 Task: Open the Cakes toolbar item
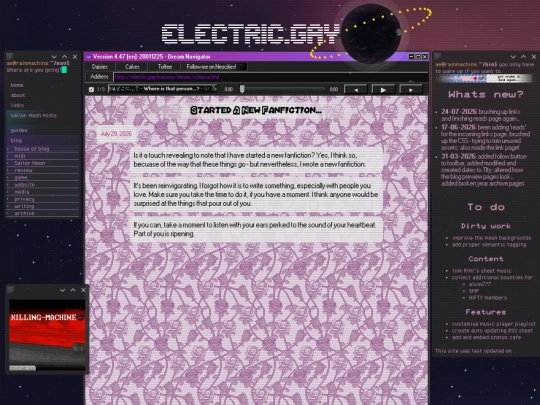132,67
